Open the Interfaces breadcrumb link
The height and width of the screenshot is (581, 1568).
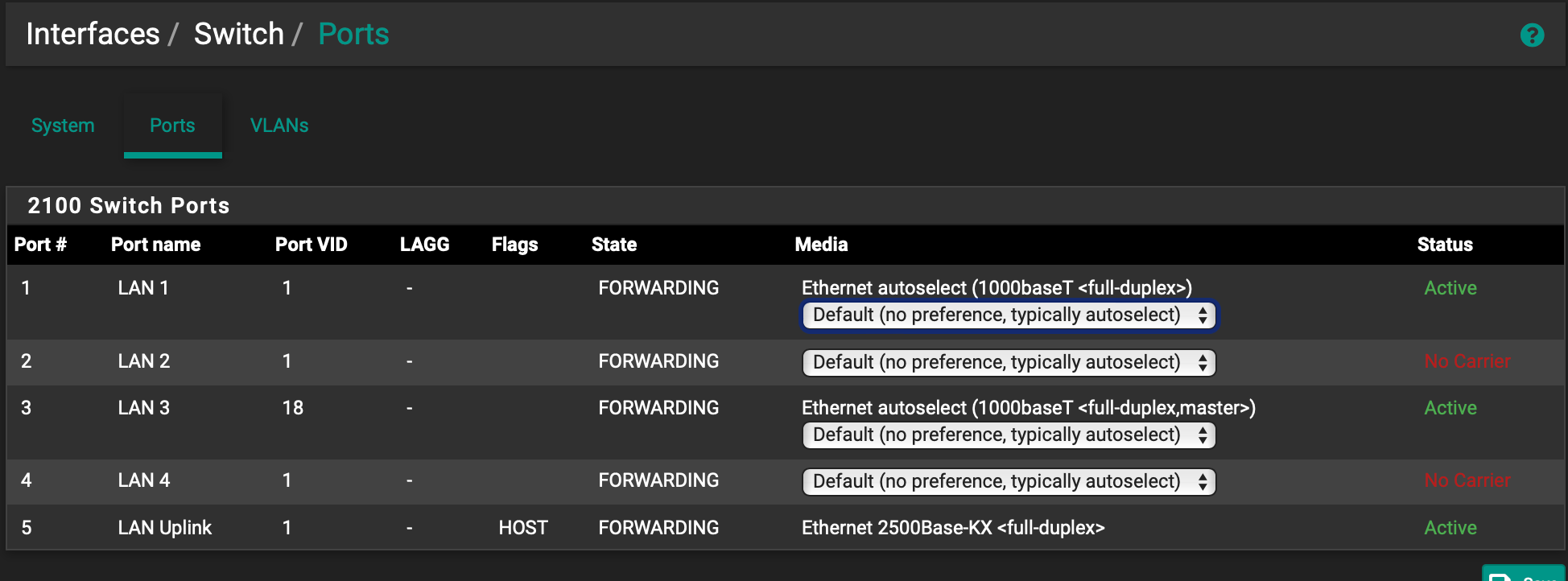tap(93, 34)
